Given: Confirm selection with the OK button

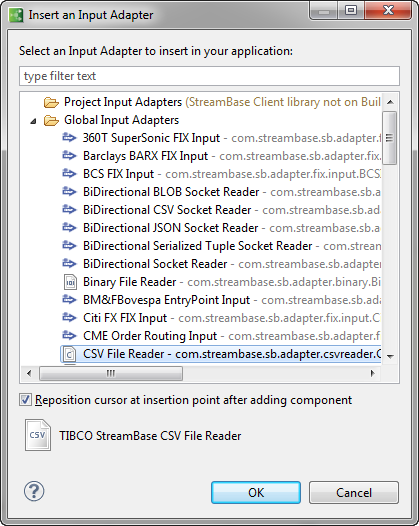Looking at the screenshot, I should [256, 492].
